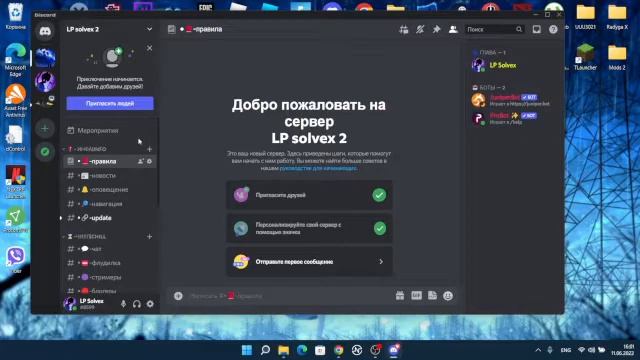Open Windows Start button on taskbar
Image resolution: width=640 pixels, height=360 pixels.
click(x=247, y=350)
